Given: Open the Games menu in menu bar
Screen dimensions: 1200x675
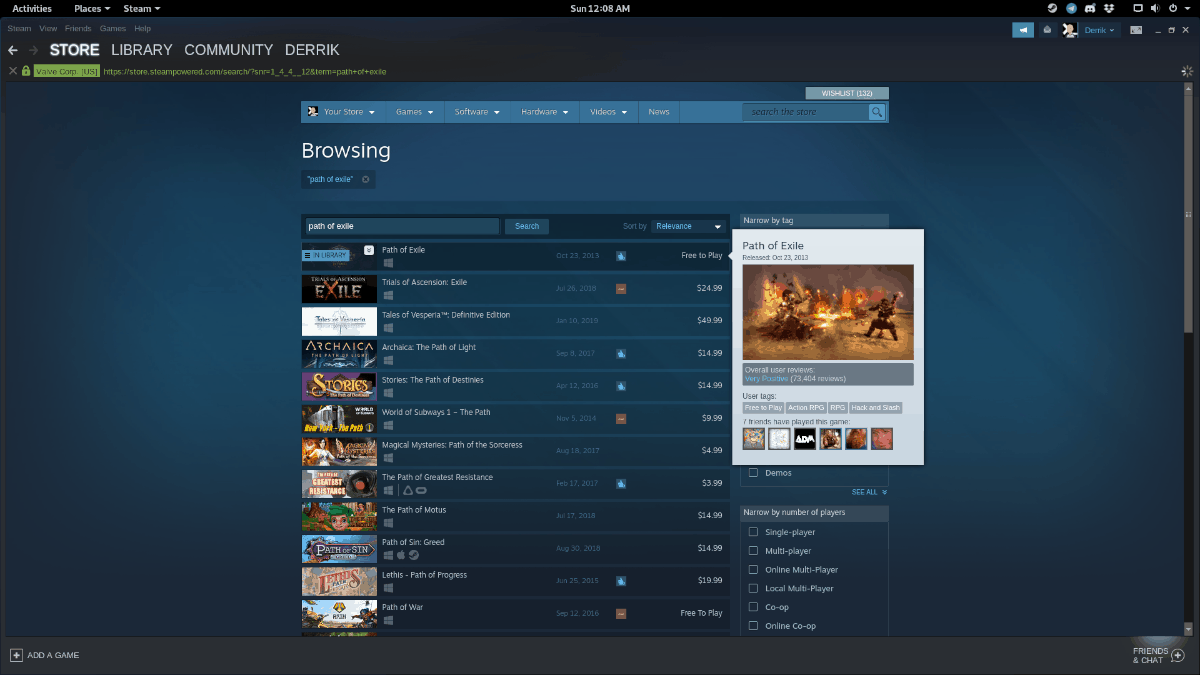Looking at the screenshot, I should pyautogui.click(x=113, y=29).
